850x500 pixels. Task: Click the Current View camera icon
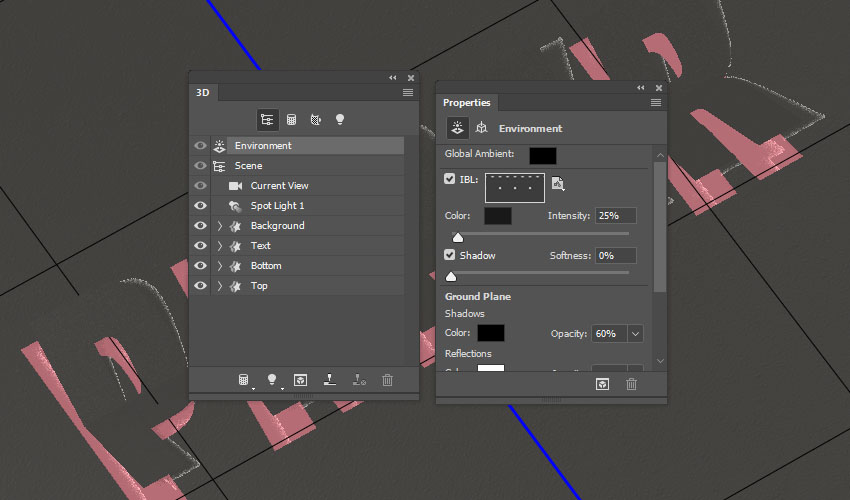(235, 186)
